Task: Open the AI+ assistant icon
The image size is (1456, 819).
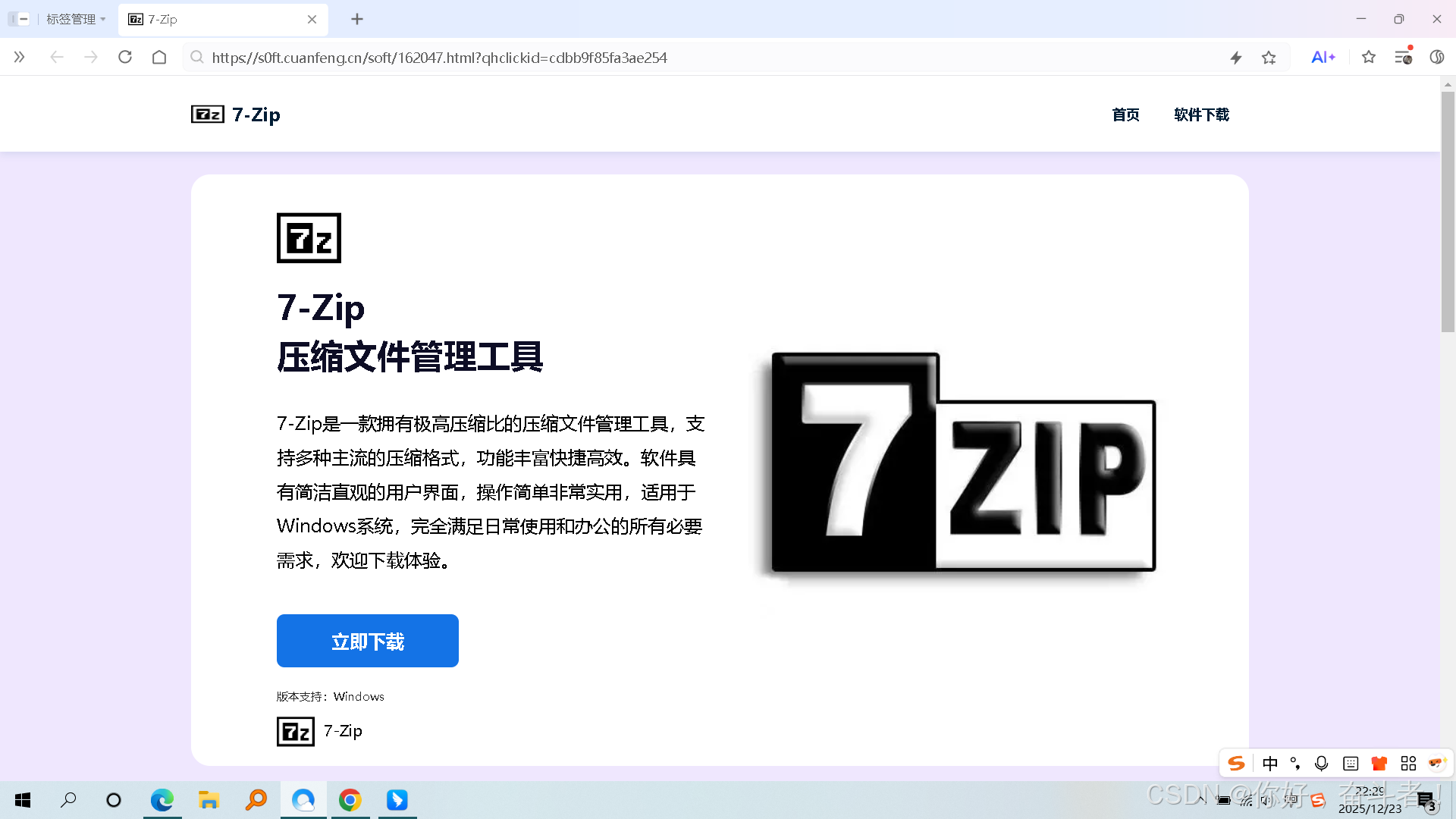Action: click(1323, 58)
